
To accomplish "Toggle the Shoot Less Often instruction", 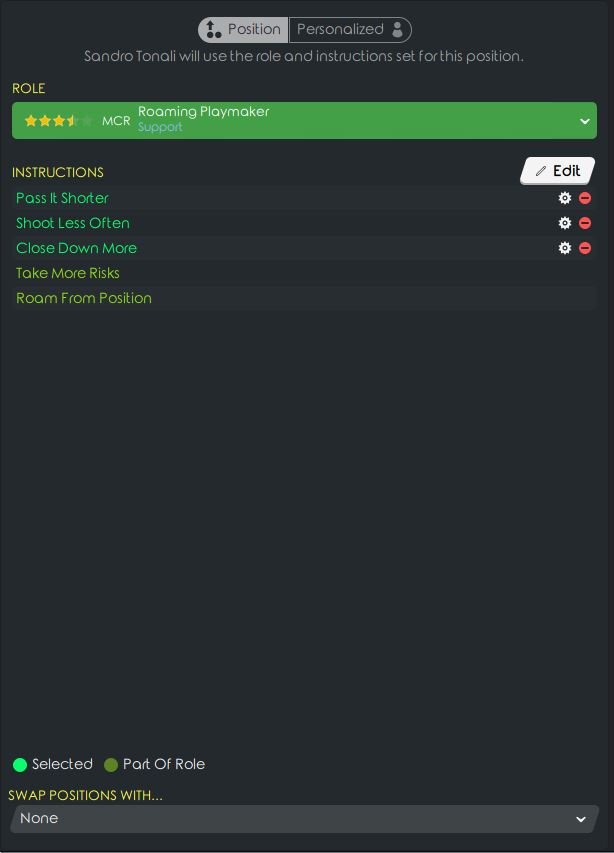I will point(73,223).
